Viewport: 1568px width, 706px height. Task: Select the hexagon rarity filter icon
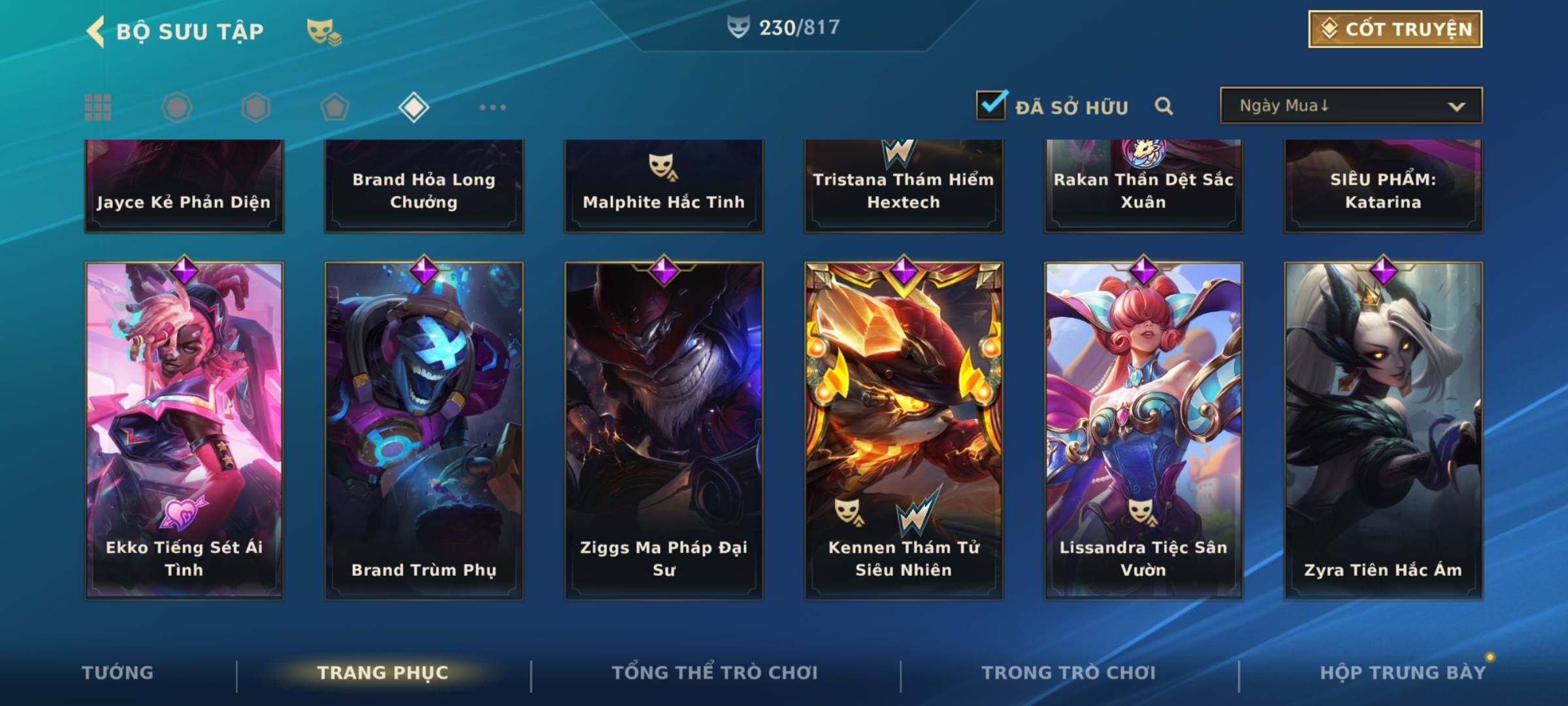tap(255, 107)
